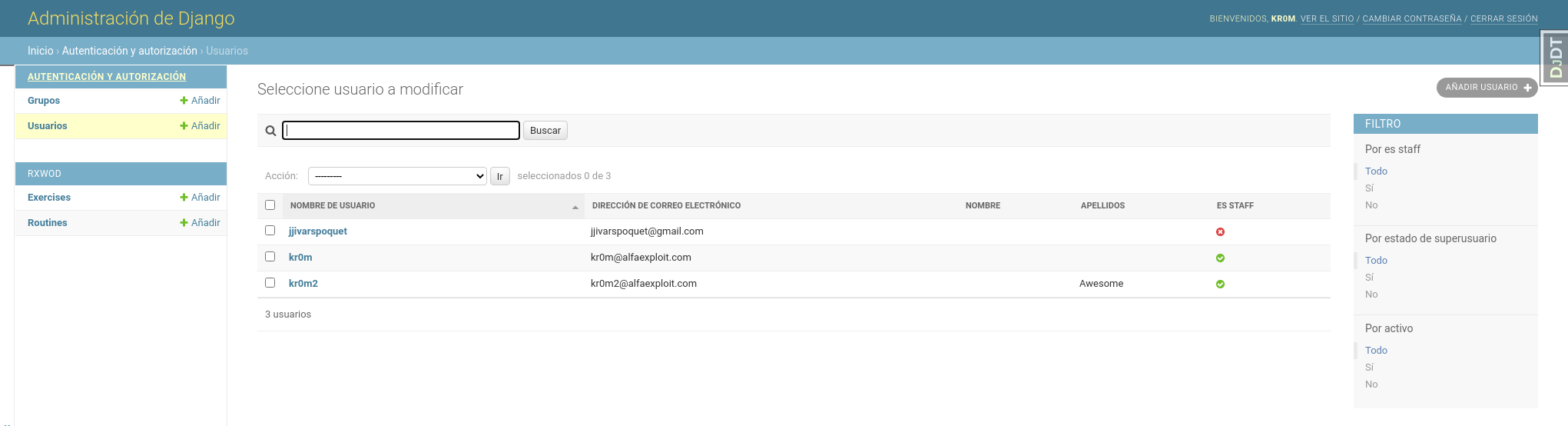Screen dimensions: 1568x426
Task: Sort by Dirección de correo electrónico column
Action: coord(666,206)
